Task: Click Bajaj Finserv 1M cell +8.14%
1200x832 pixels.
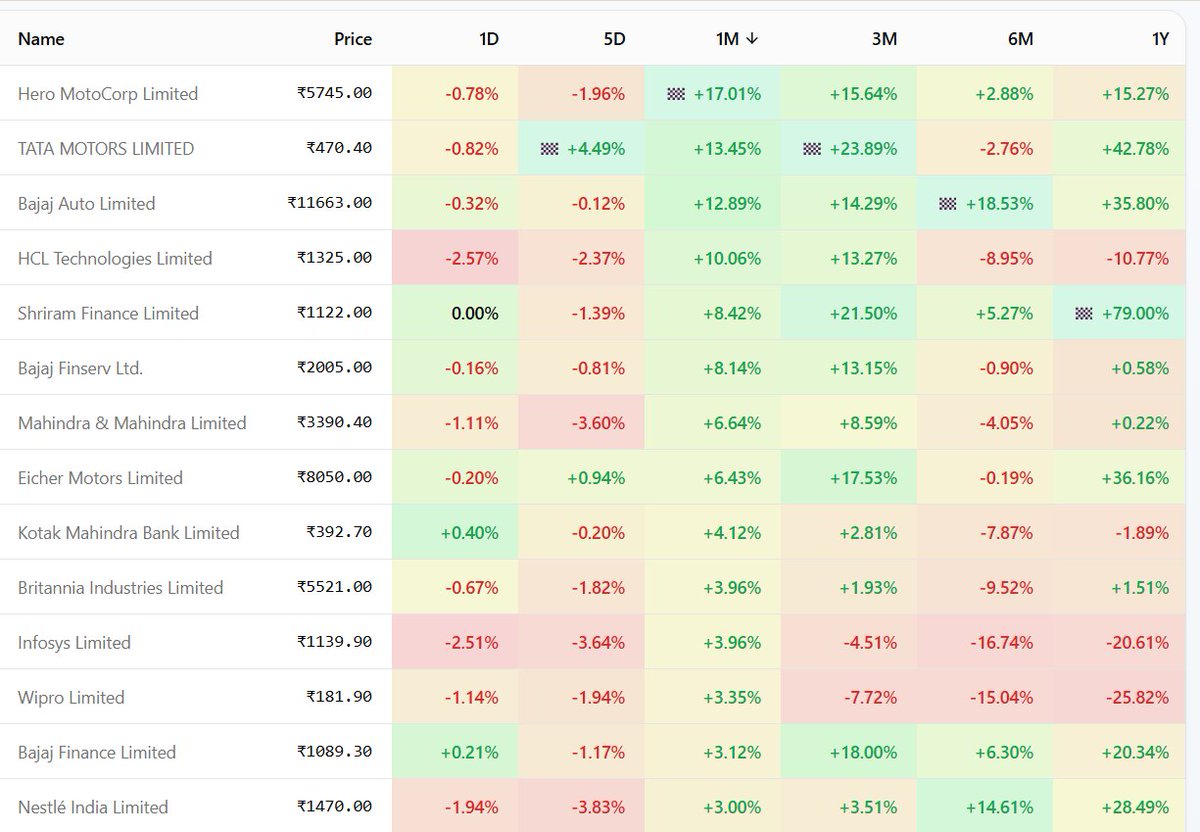Action: click(713, 368)
